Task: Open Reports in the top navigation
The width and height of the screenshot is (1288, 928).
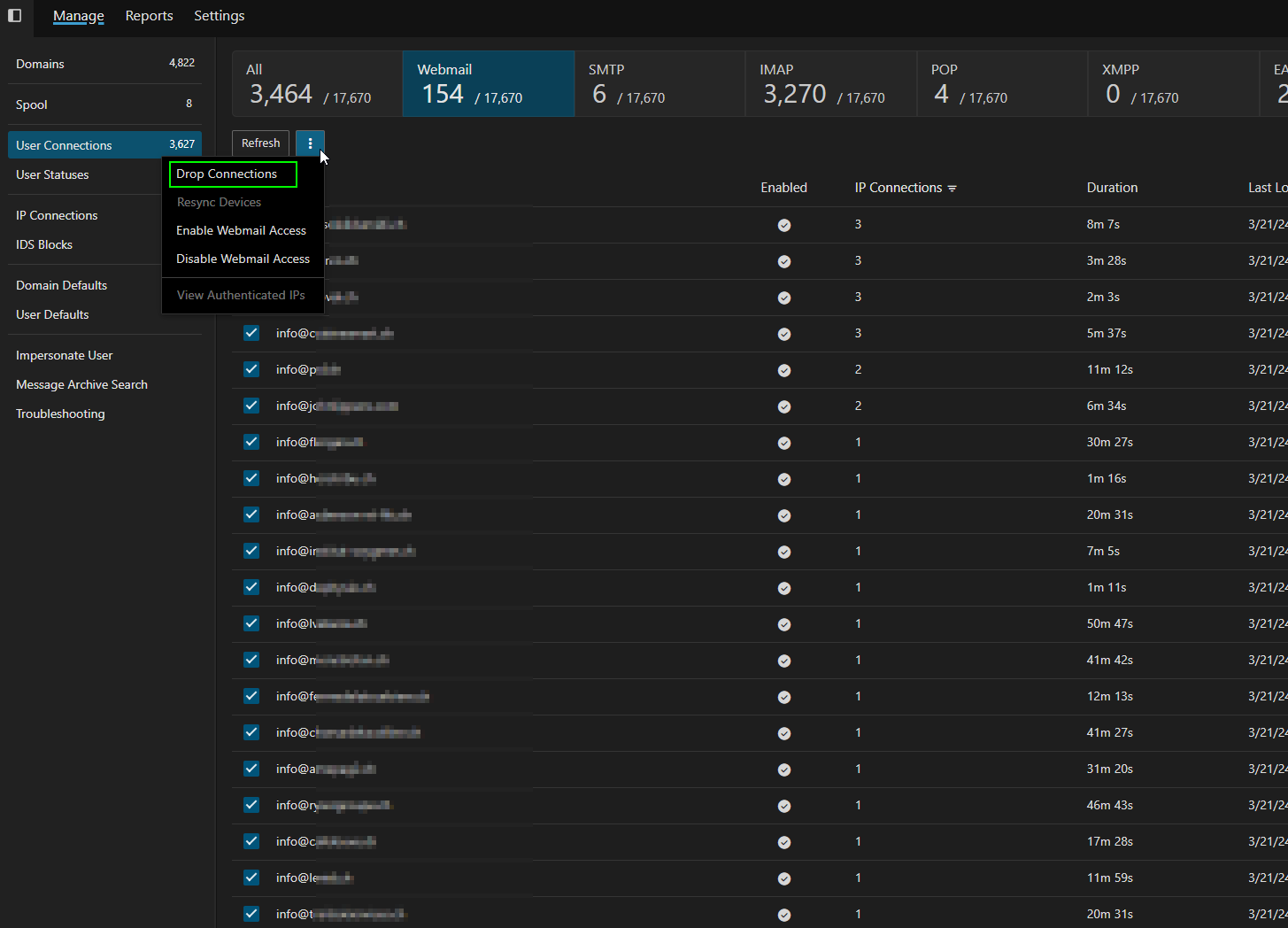Action: coord(149,16)
